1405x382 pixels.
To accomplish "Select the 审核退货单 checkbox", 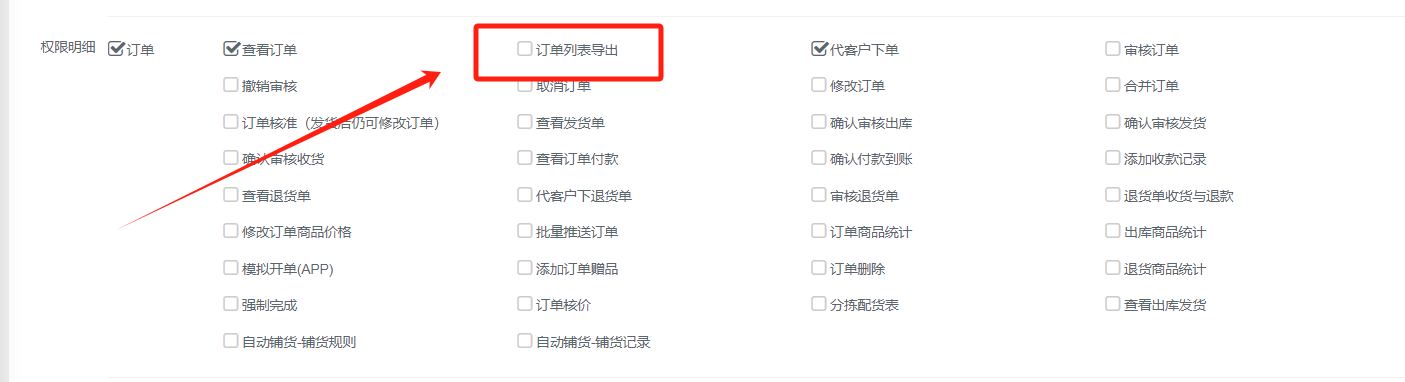I will click(819, 195).
